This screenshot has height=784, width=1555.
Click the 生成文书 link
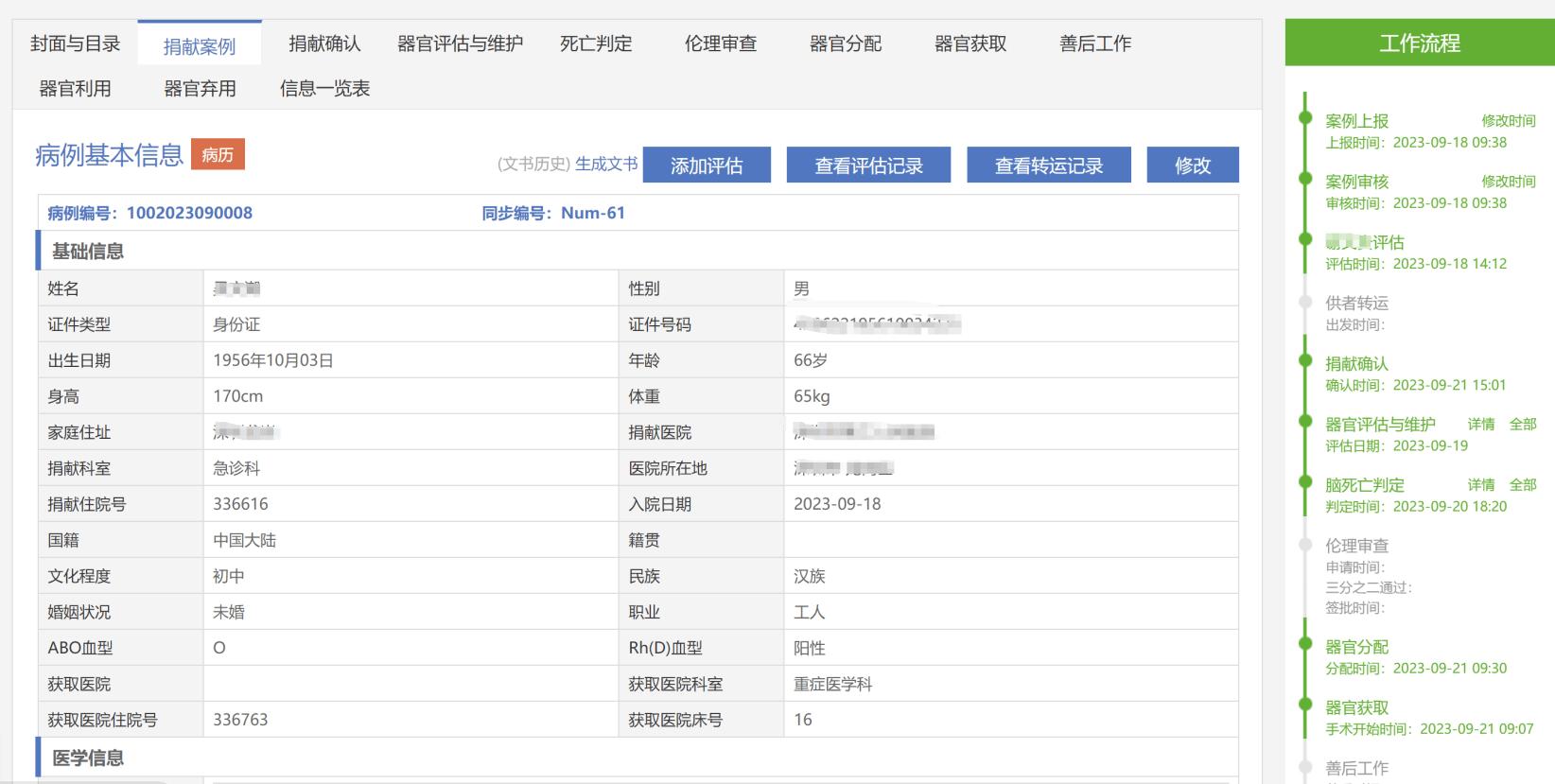[606, 165]
